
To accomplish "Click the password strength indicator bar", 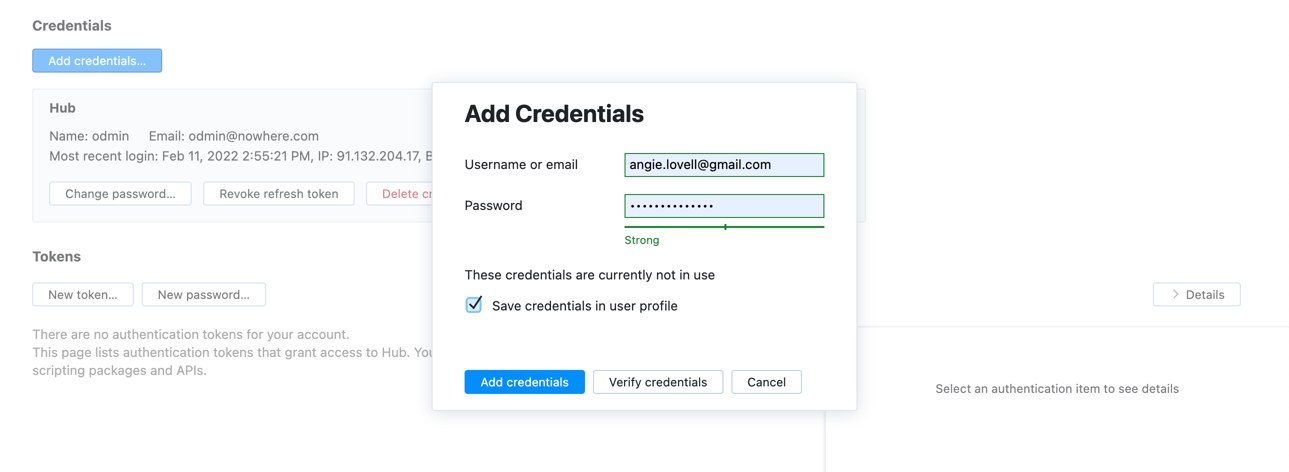I will 723,227.
